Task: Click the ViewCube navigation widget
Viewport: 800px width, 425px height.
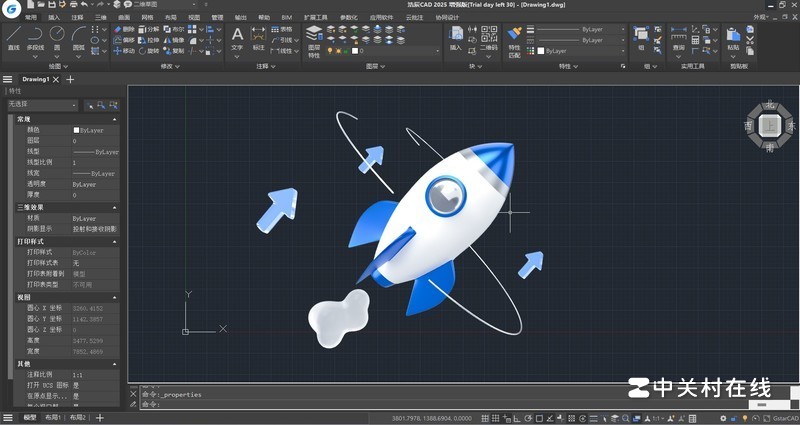Action: [769, 124]
